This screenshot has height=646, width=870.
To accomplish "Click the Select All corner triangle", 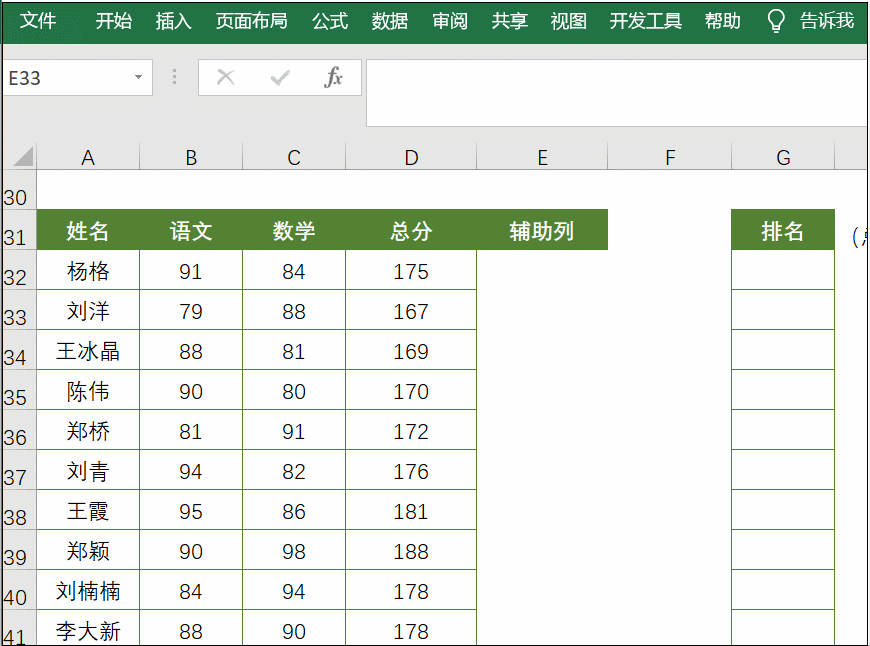I will pos(23,156).
